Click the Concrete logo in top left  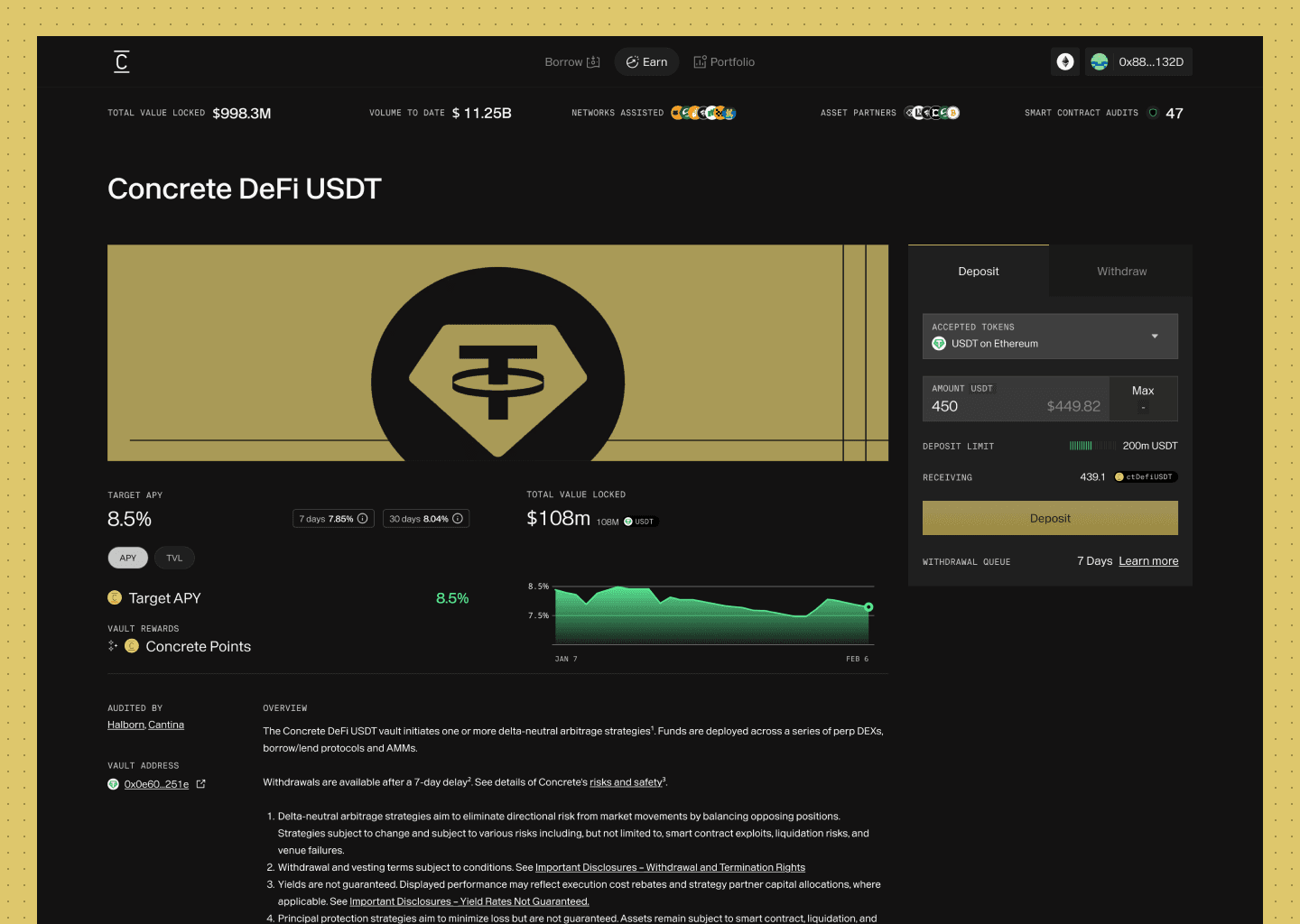[x=121, y=61]
